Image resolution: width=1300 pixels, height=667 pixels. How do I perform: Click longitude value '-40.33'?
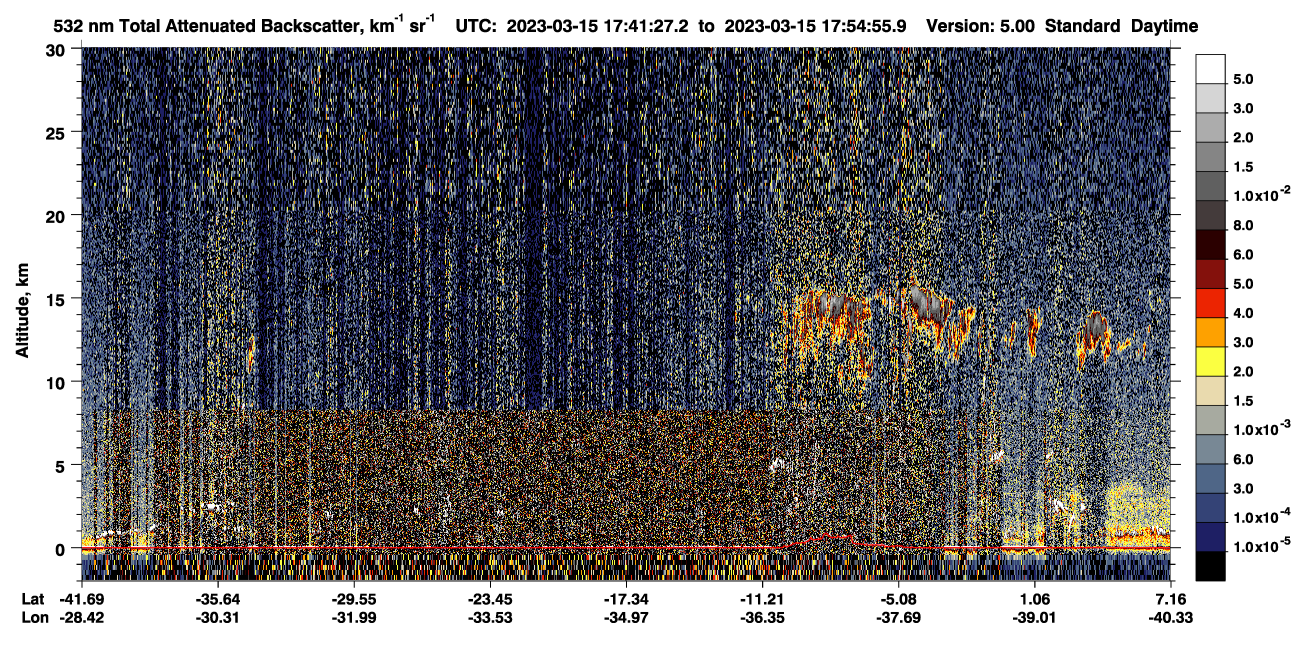pyautogui.click(x=1170, y=617)
